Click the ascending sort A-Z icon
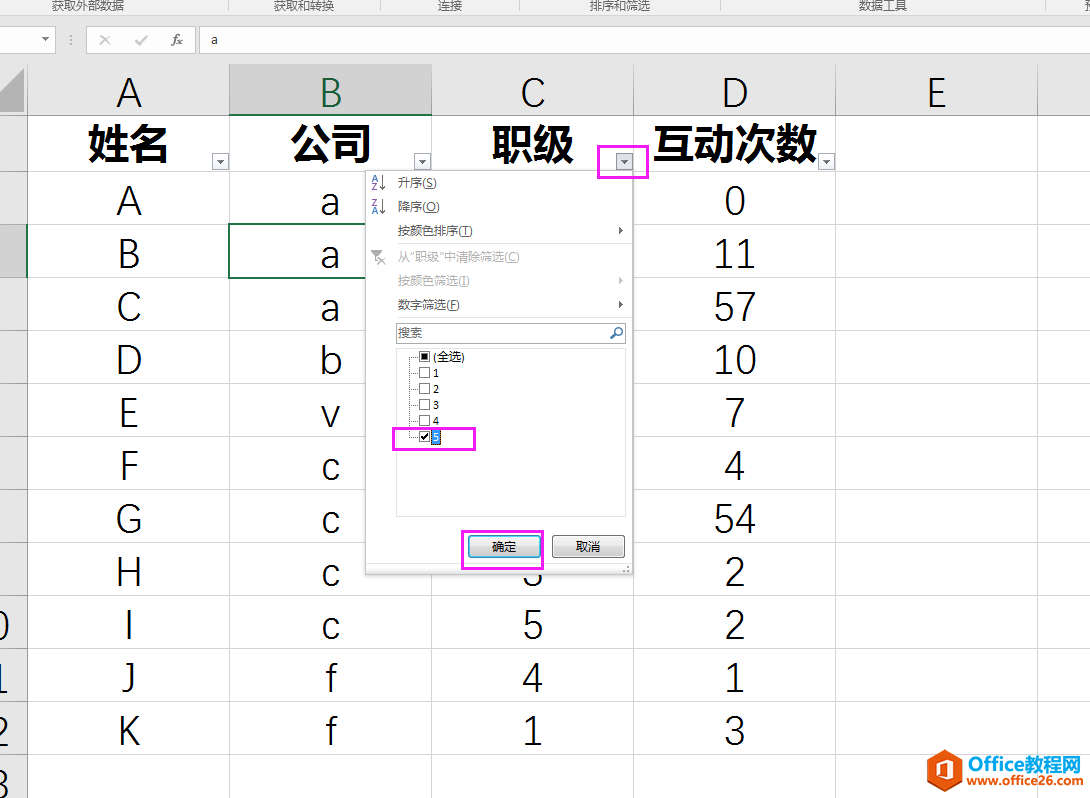The width and height of the screenshot is (1090, 798). click(x=378, y=183)
